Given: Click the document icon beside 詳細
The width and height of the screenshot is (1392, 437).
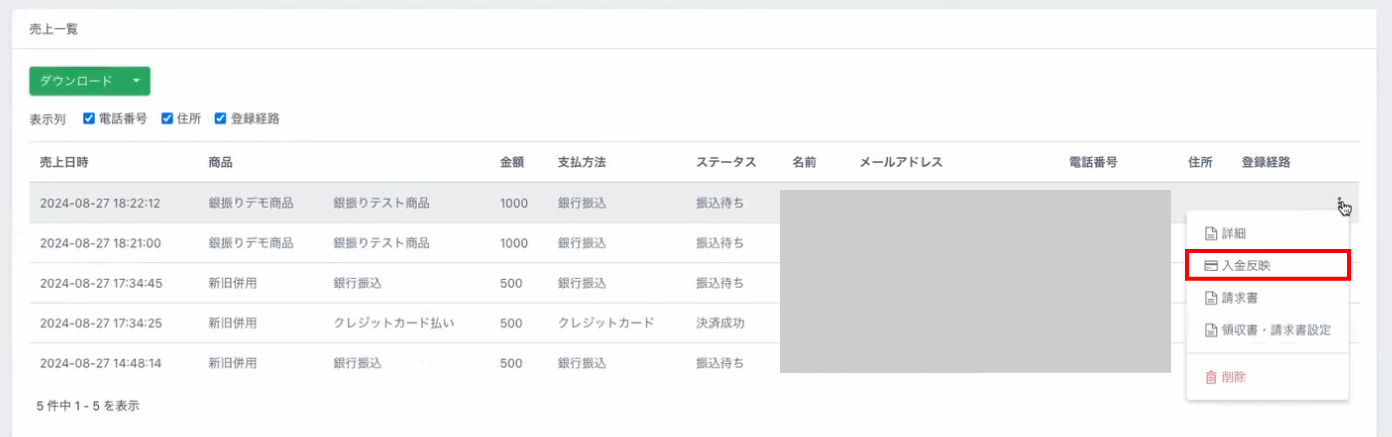Looking at the screenshot, I should [1210, 234].
